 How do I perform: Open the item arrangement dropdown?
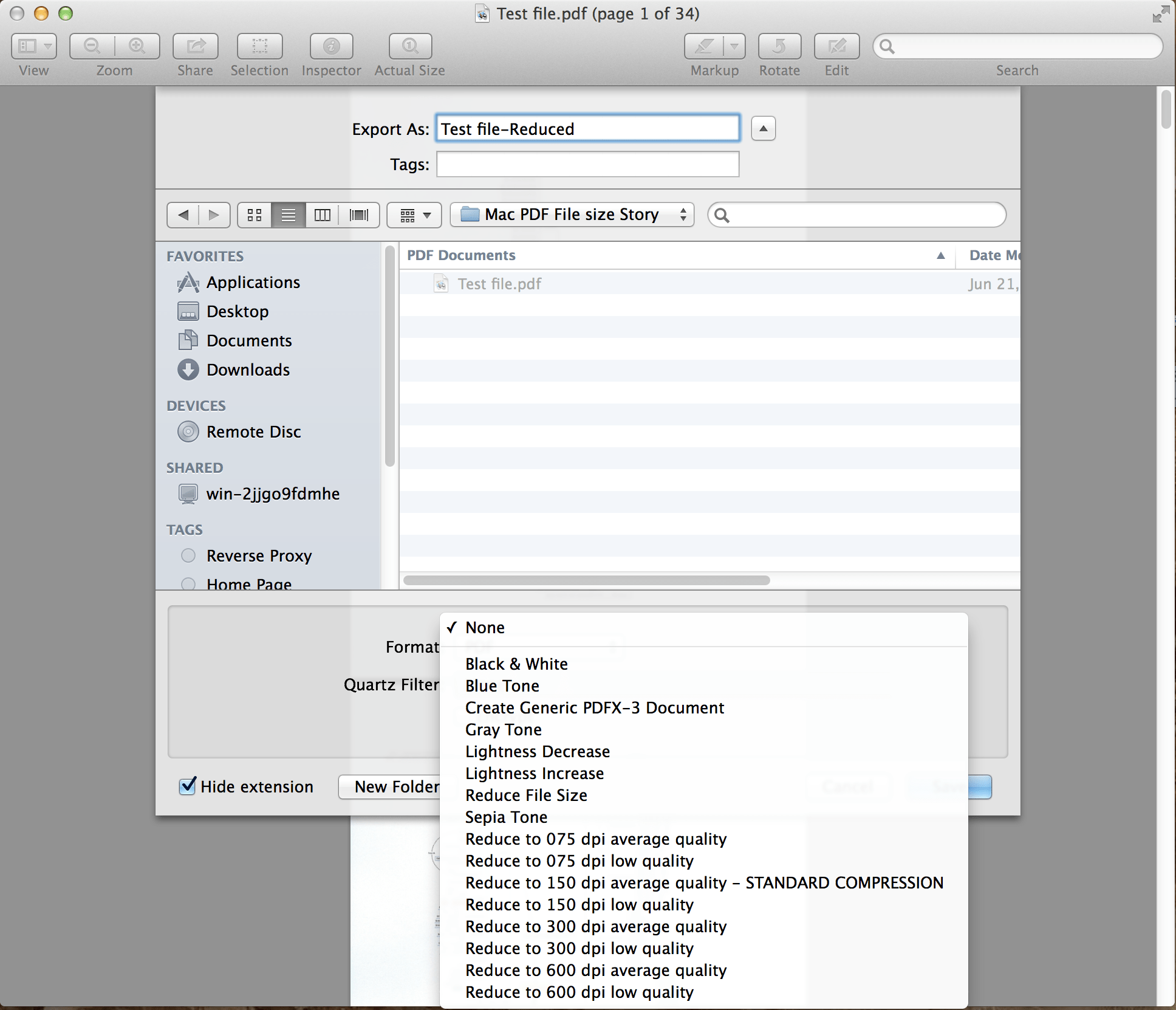[414, 215]
